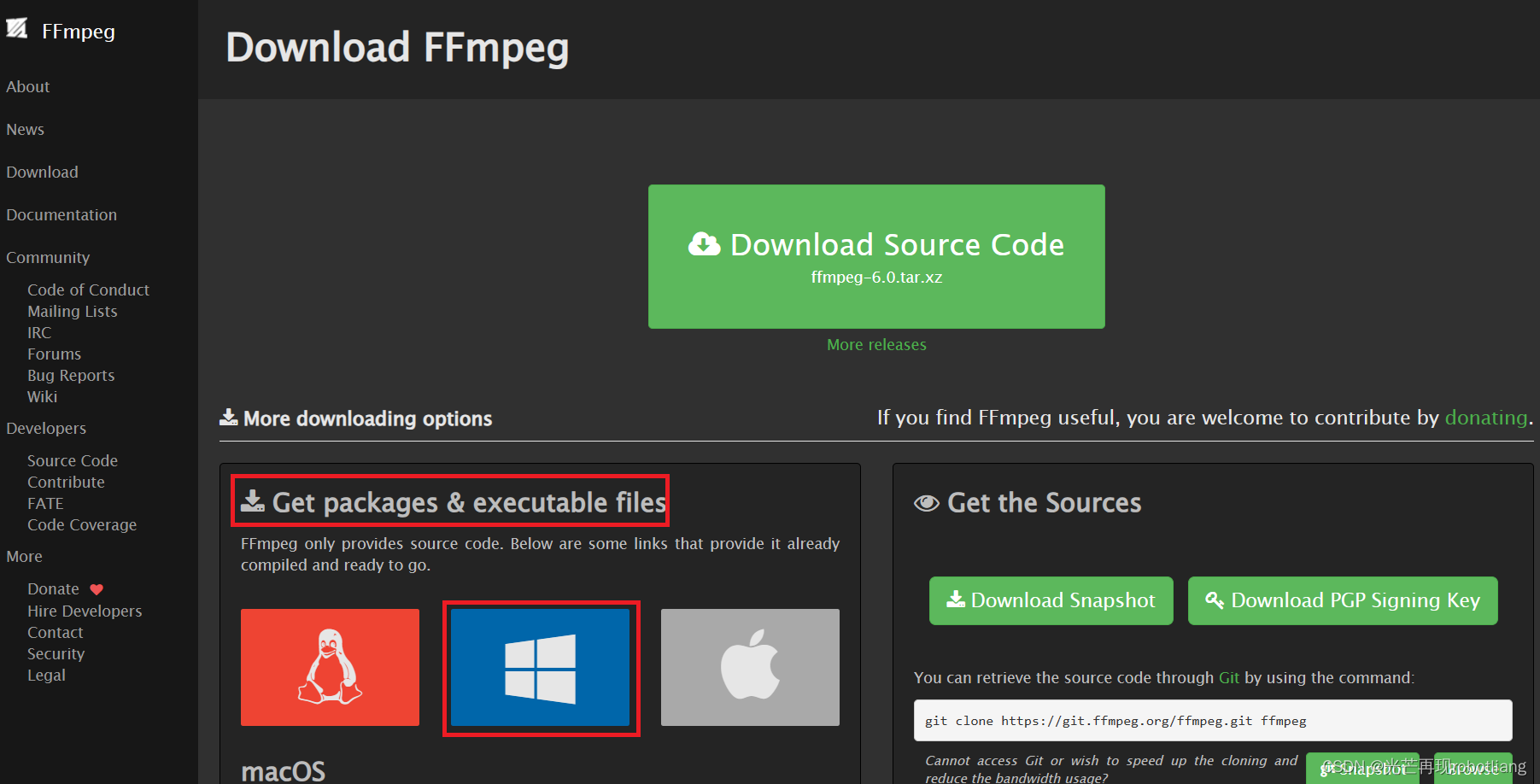1540x784 pixels.
Task: Open the IRC link
Action: (x=39, y=333)
